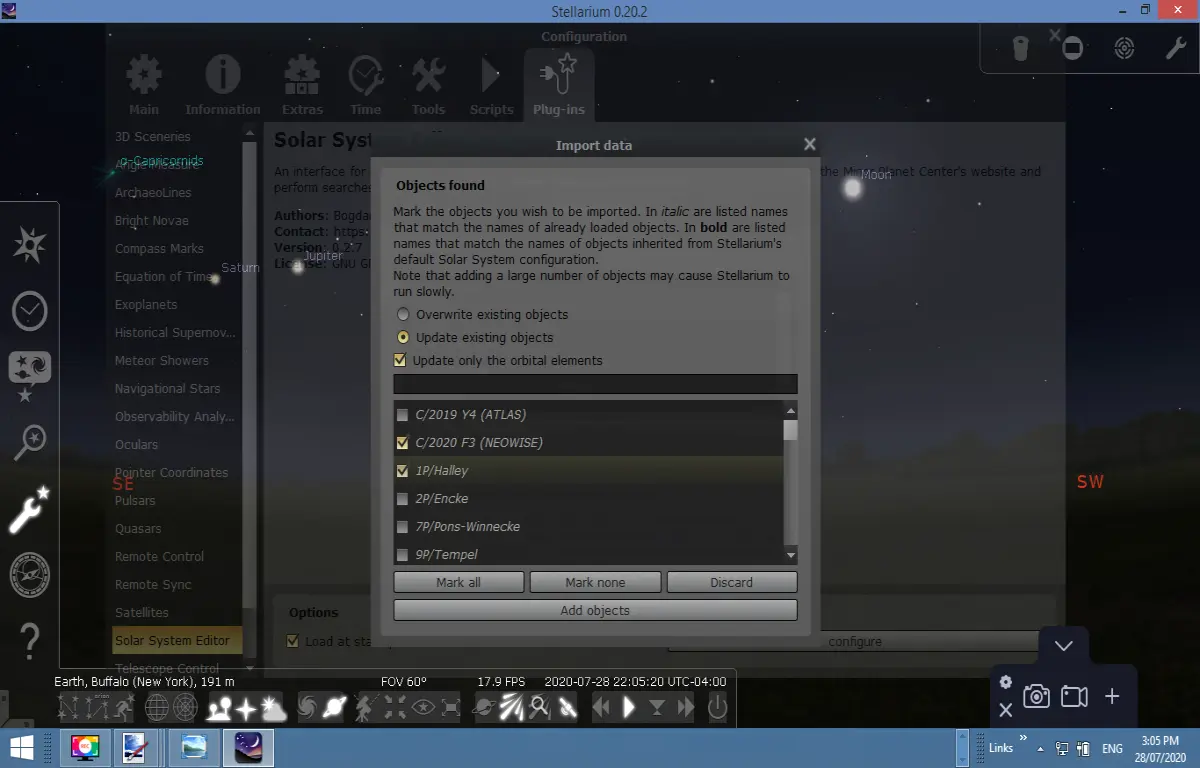Open the Time configuration tab
The height and width of the screenshot is (768, 1200).
[365, 85]
